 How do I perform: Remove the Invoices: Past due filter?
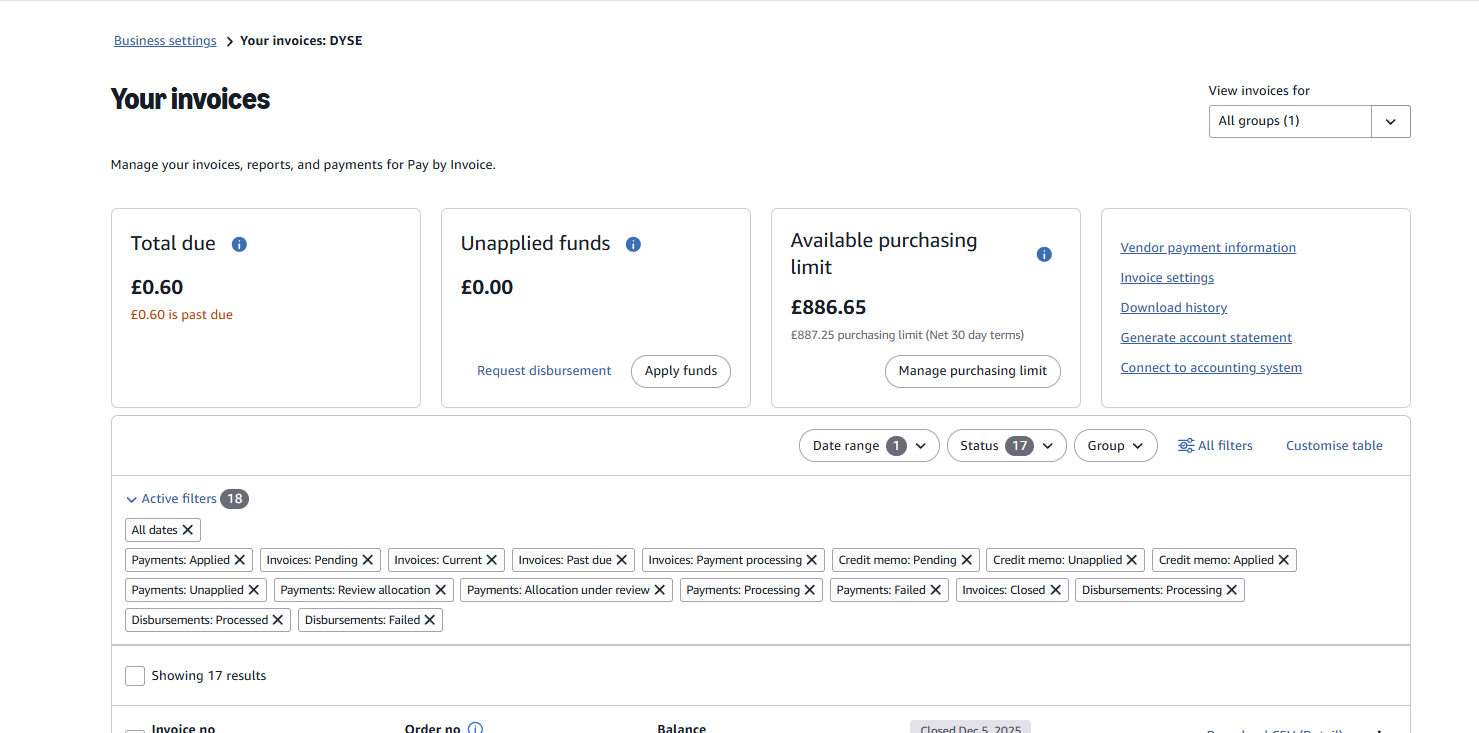[622, 560]
